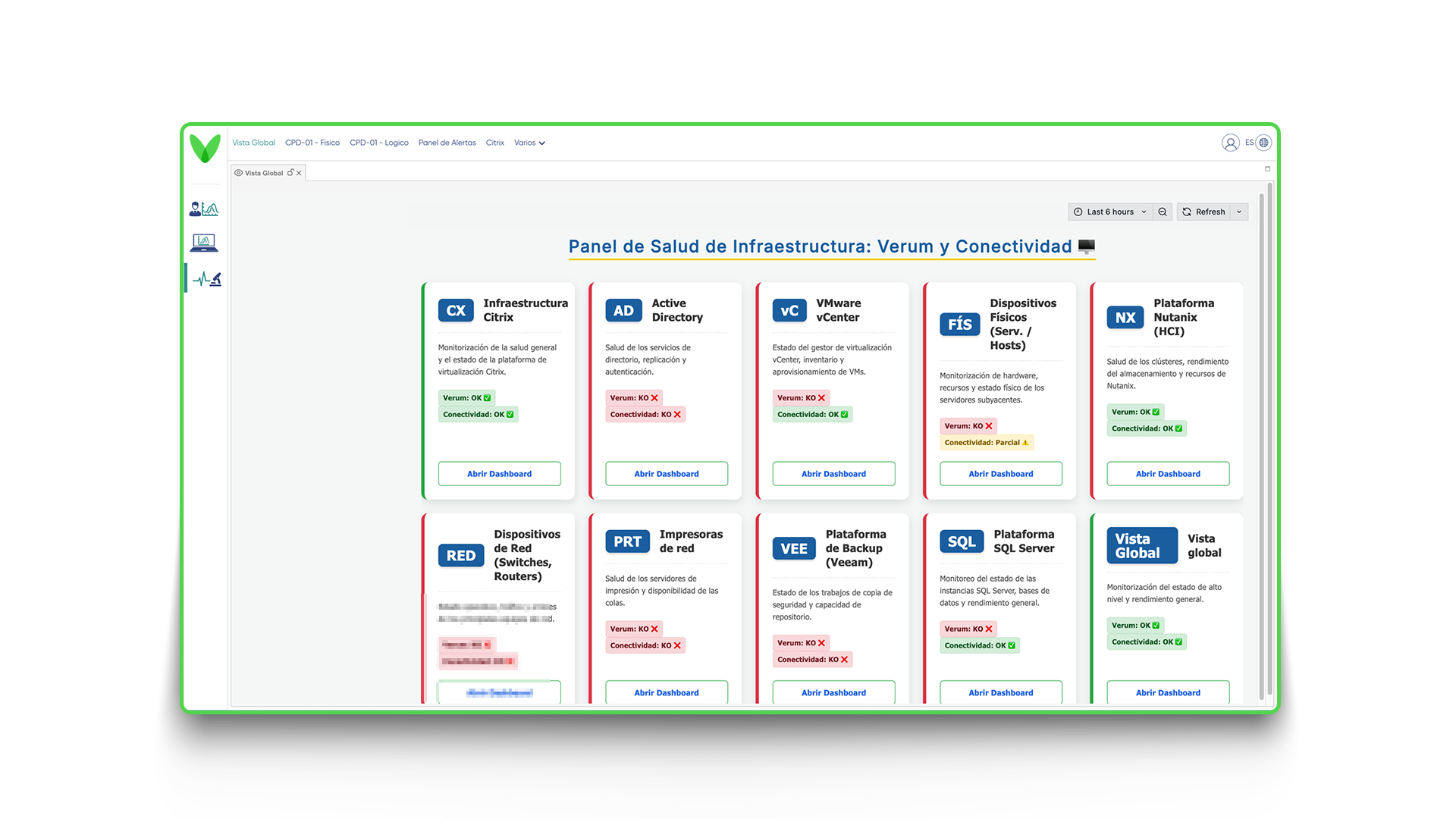
Task: Toggle the lock on Vista Global tab
Action: [x=290, y=173]
